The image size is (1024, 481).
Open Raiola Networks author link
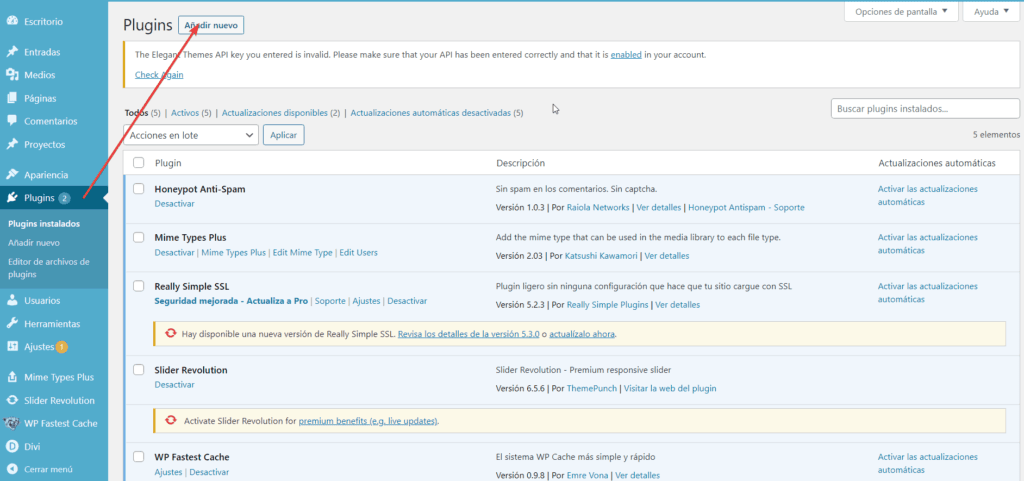(598, 208)
